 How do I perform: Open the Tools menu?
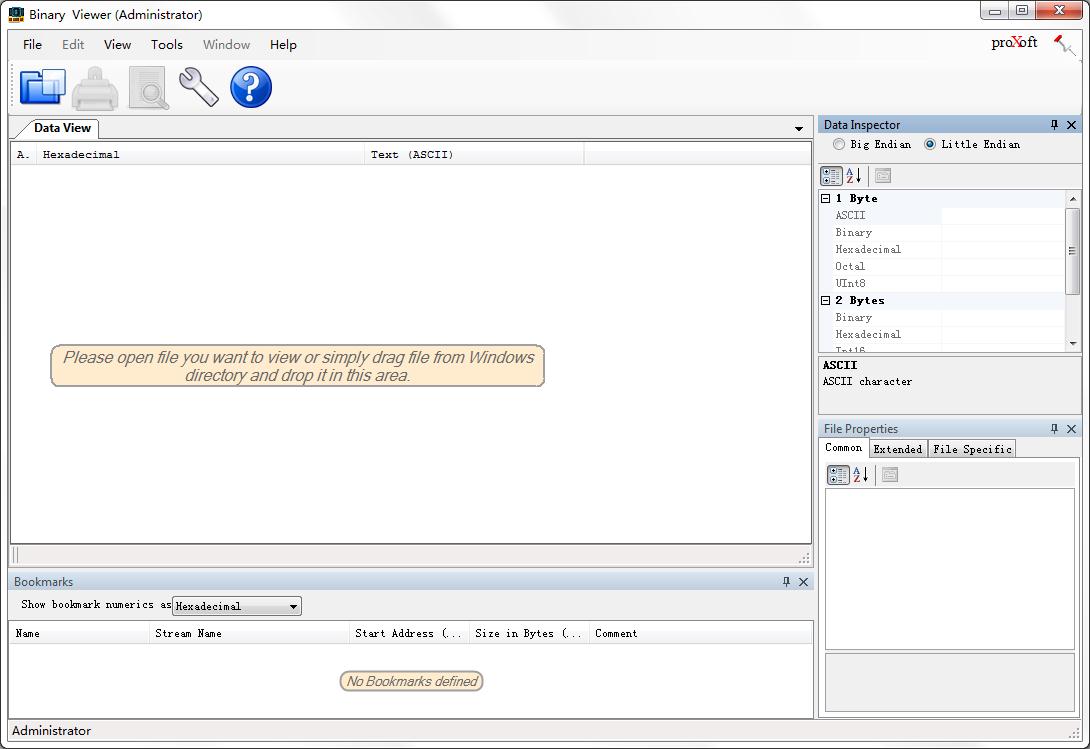pyautogui.click(x=166, y=45)
